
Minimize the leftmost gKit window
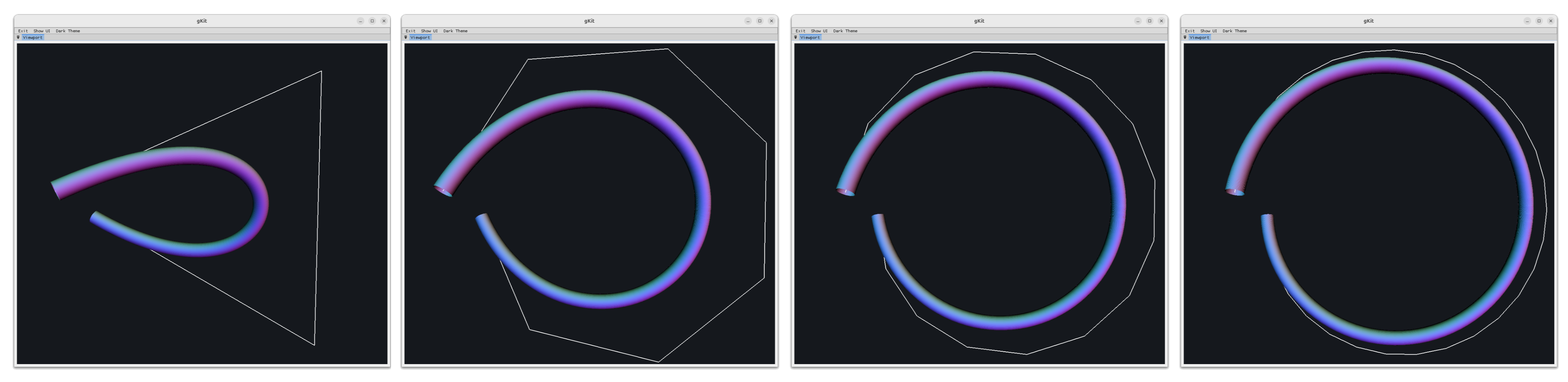360,21
